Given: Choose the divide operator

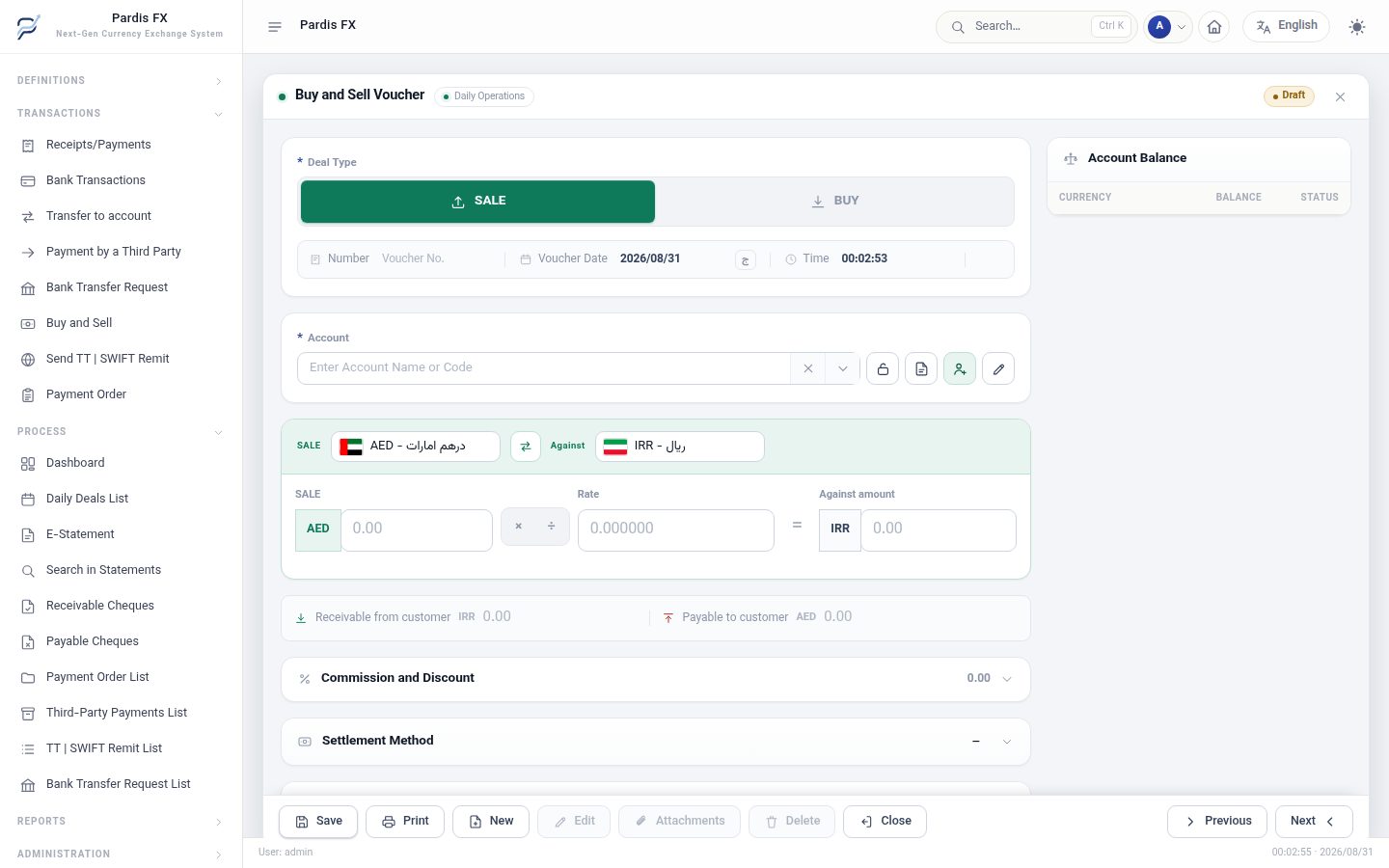Looking at the screenshot, I should [x=552, y=527].
